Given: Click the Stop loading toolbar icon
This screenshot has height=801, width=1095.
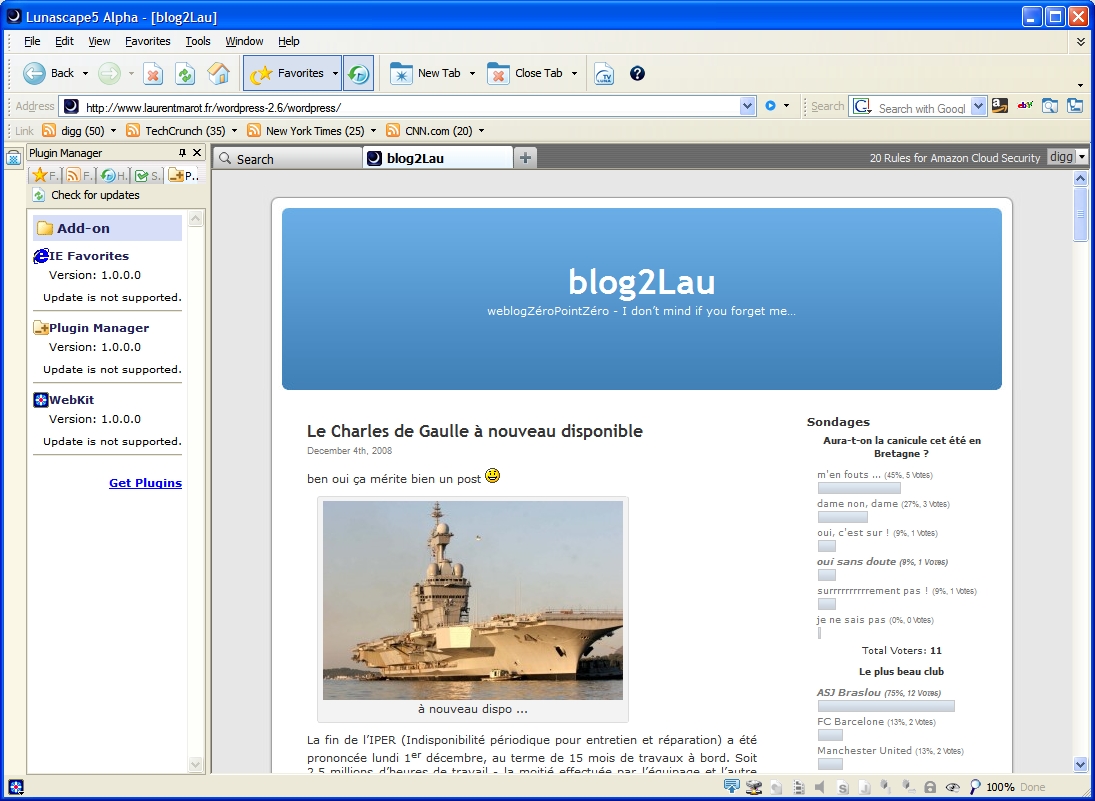Looking at the screenshot, I should tap(153, 73).
